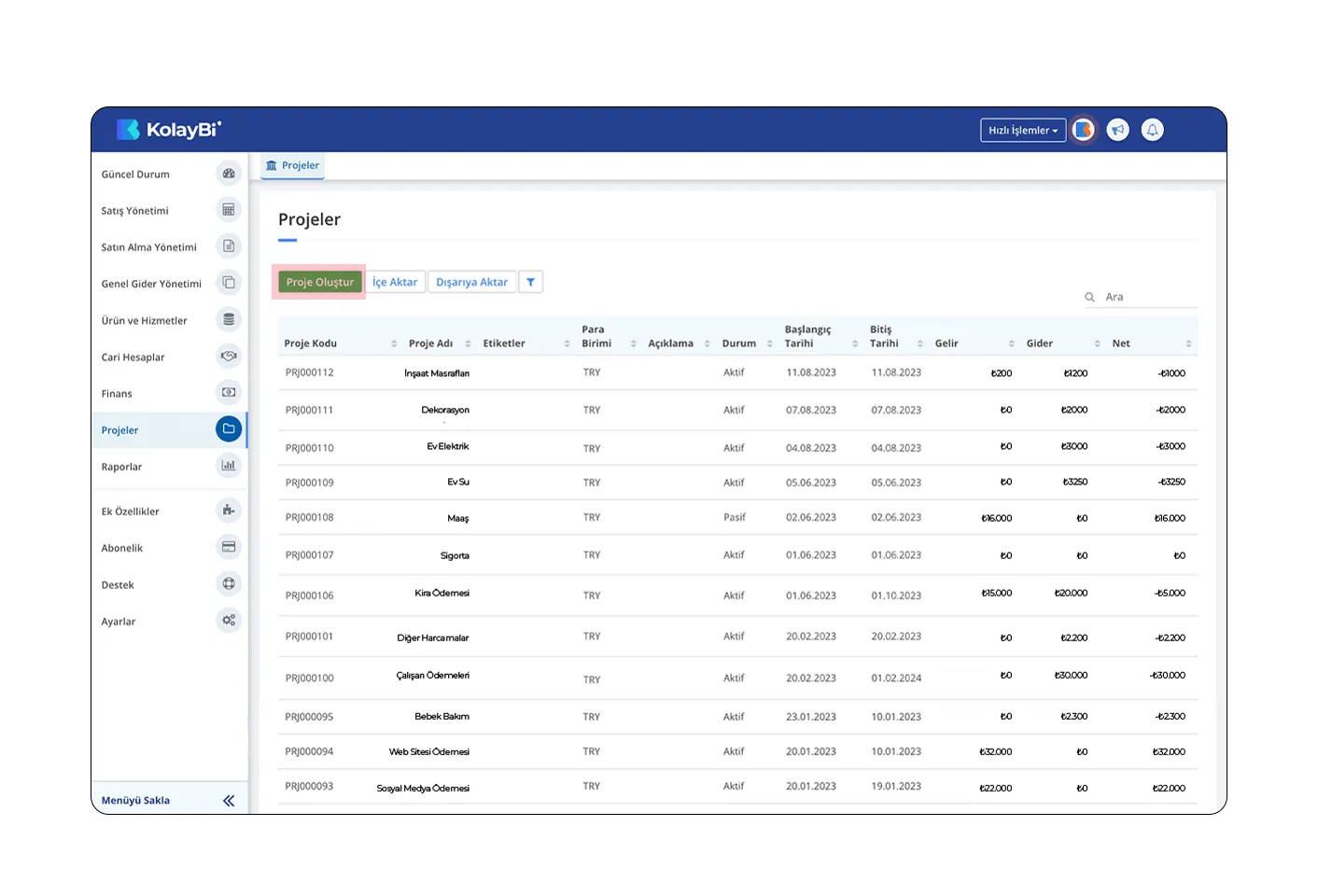Click the Pasif status of Maaş row

(x=735, y=517)
